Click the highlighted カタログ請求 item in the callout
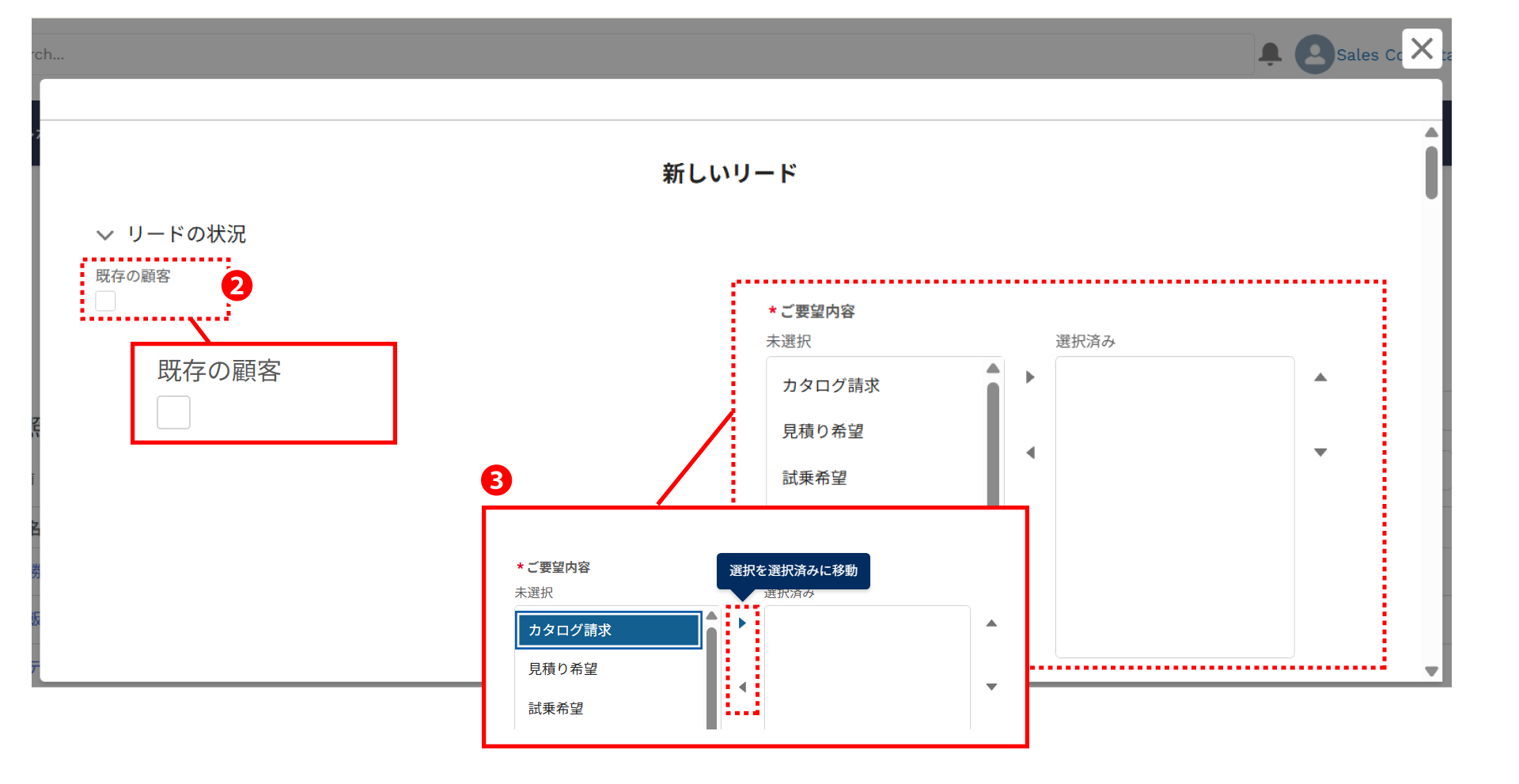Viewport: 1519px width, 784px height. pos(608,630)
